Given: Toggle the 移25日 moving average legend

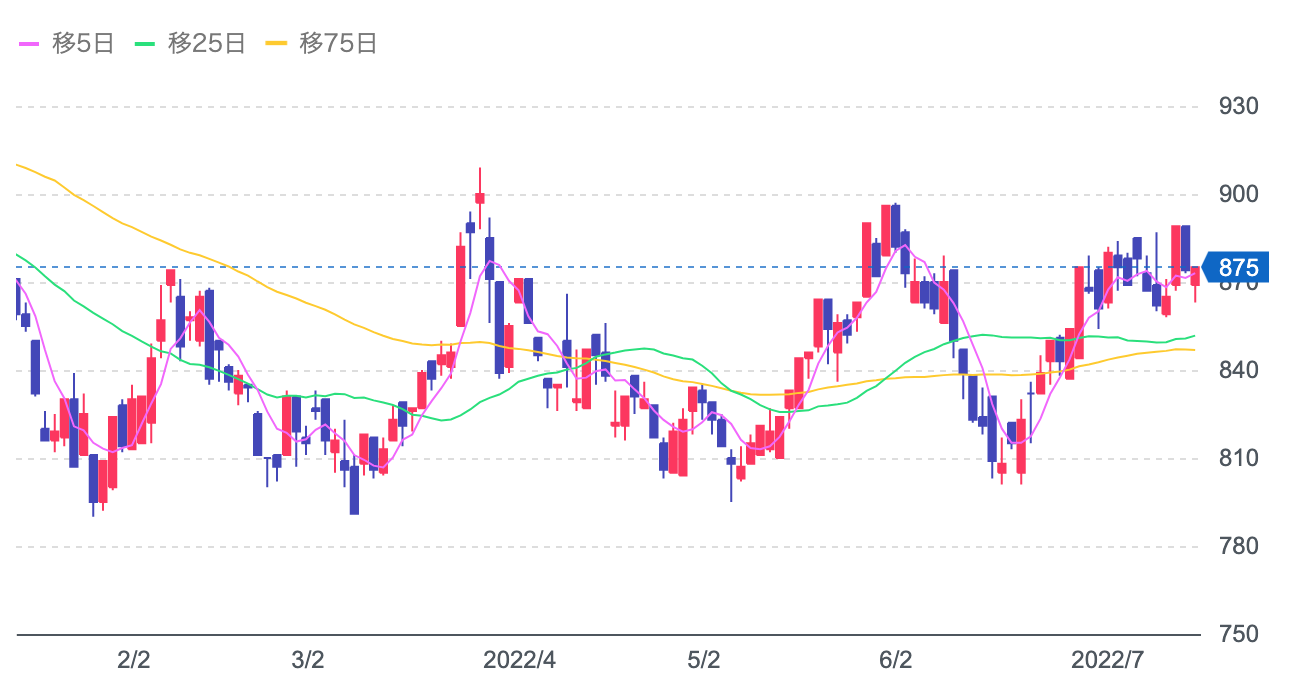Looking at the screenshot, I should [190, 44].
